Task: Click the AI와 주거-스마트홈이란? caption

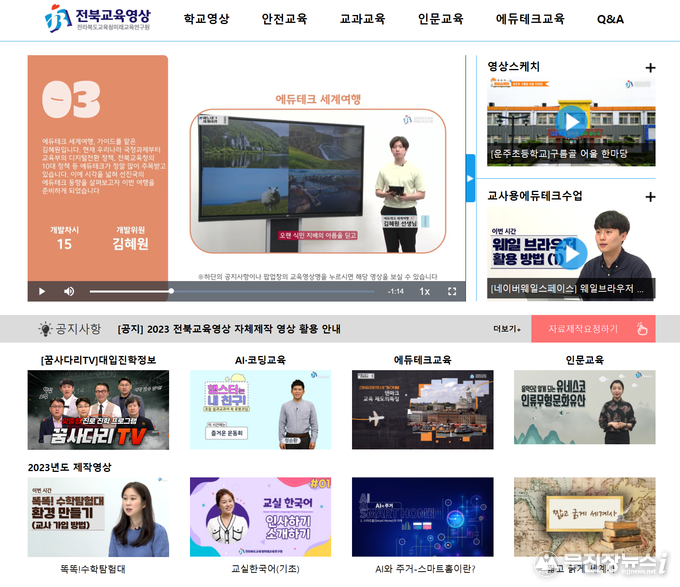Action: (425, 569)
